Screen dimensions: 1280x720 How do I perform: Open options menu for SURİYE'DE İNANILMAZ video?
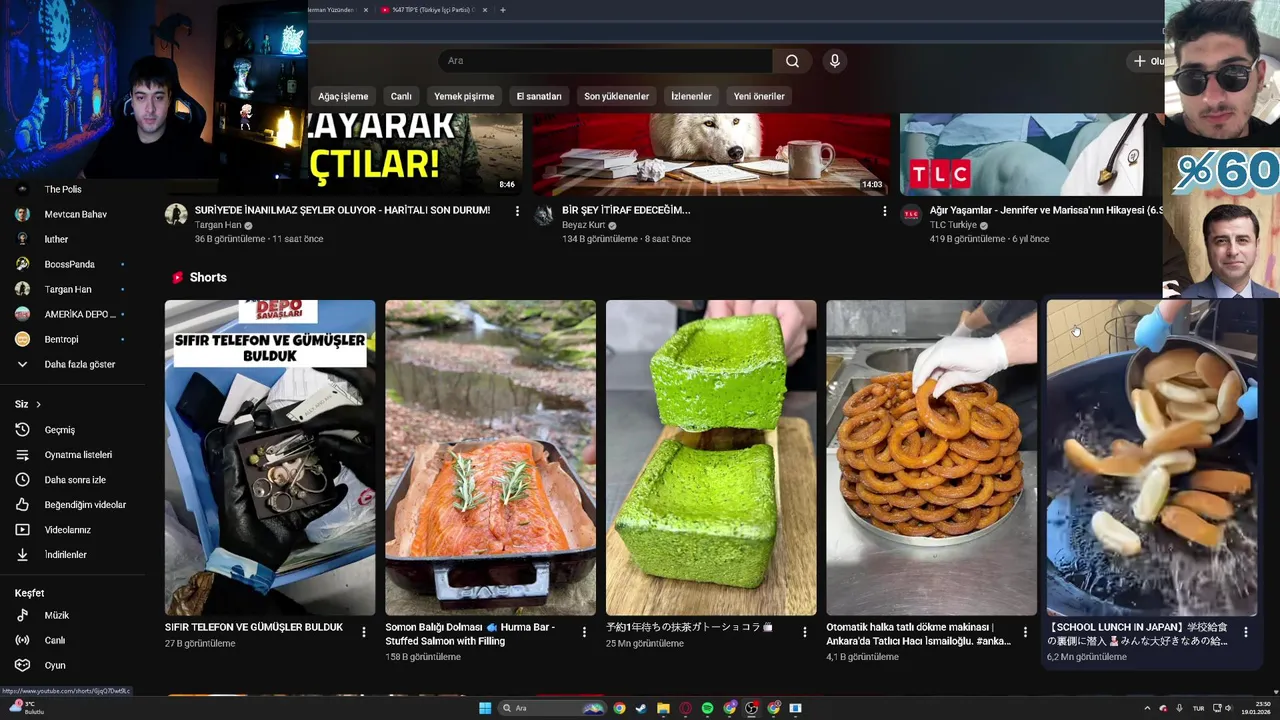coord(517,211)
